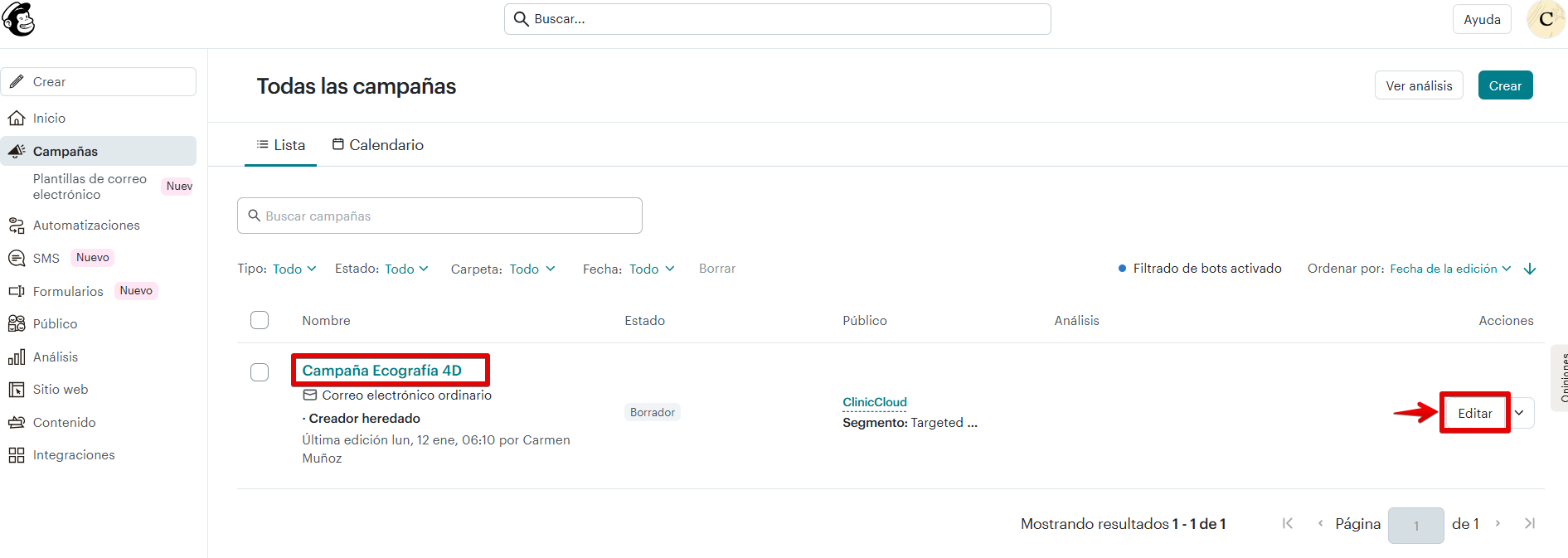Click the Análisis bar chart icon
Screen dimensions: 1568x558
pyautogui.click(x=16, y=357)
